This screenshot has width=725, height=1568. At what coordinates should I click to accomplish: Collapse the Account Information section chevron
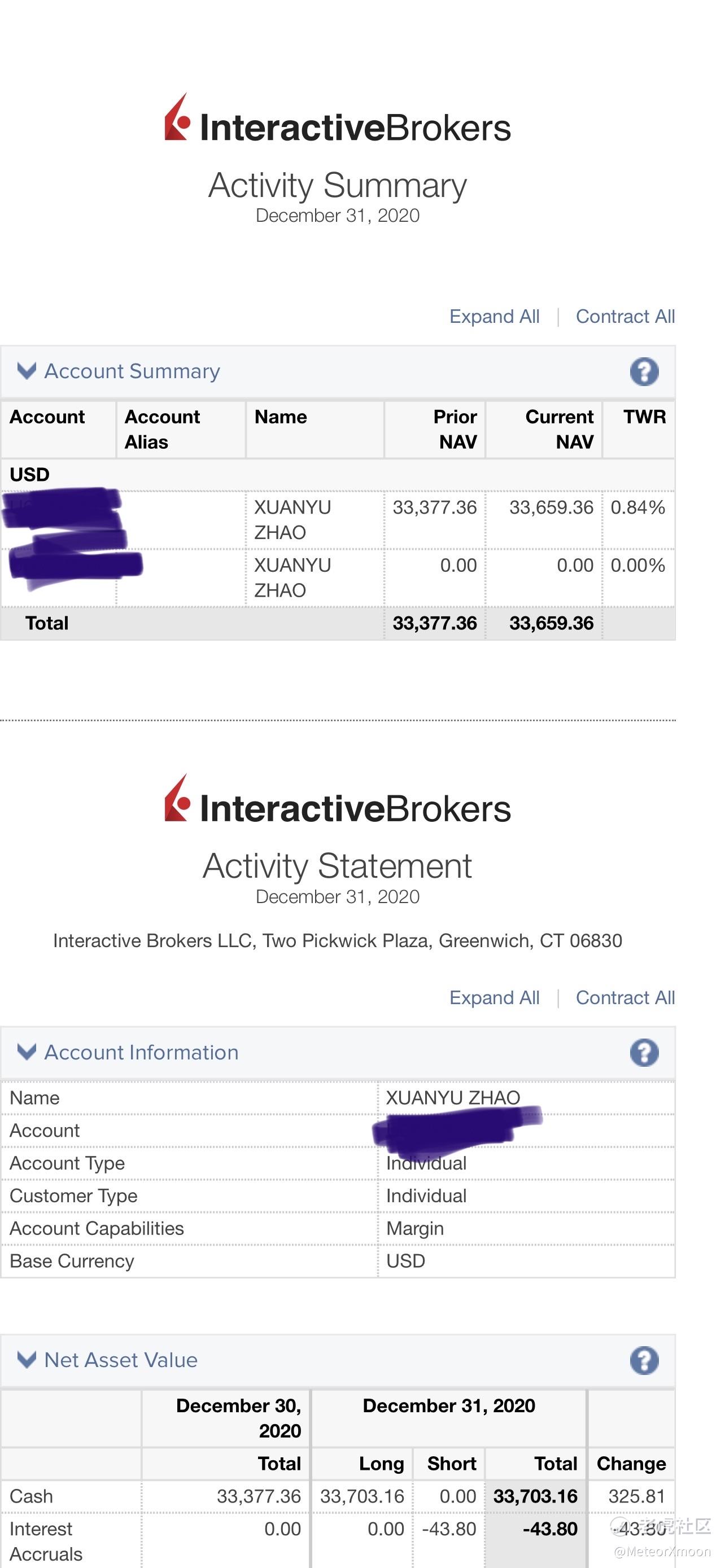coord(27,1052)
